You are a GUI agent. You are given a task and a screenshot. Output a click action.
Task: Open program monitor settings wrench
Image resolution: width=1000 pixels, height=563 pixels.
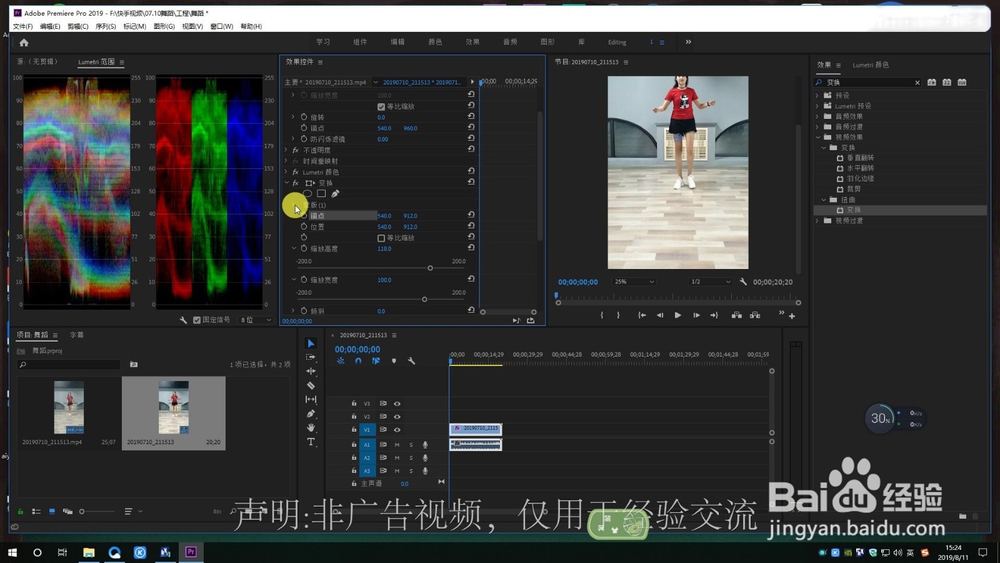(743, 282)
